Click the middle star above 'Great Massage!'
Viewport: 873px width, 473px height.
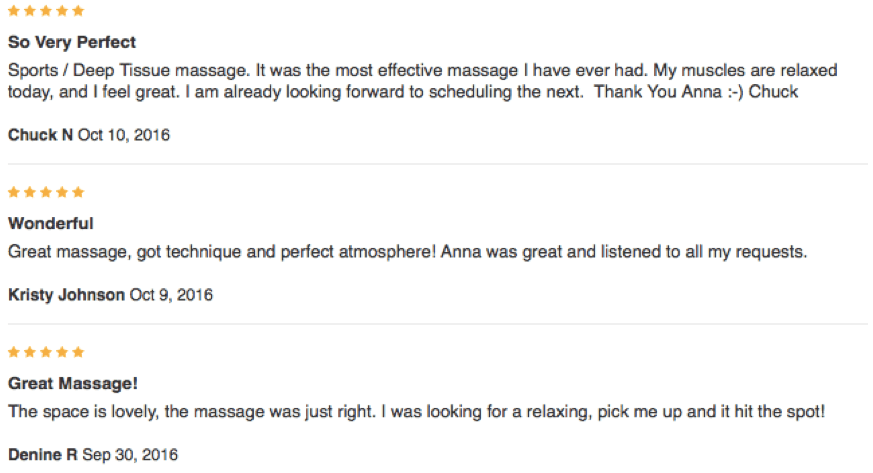[46, 352]
